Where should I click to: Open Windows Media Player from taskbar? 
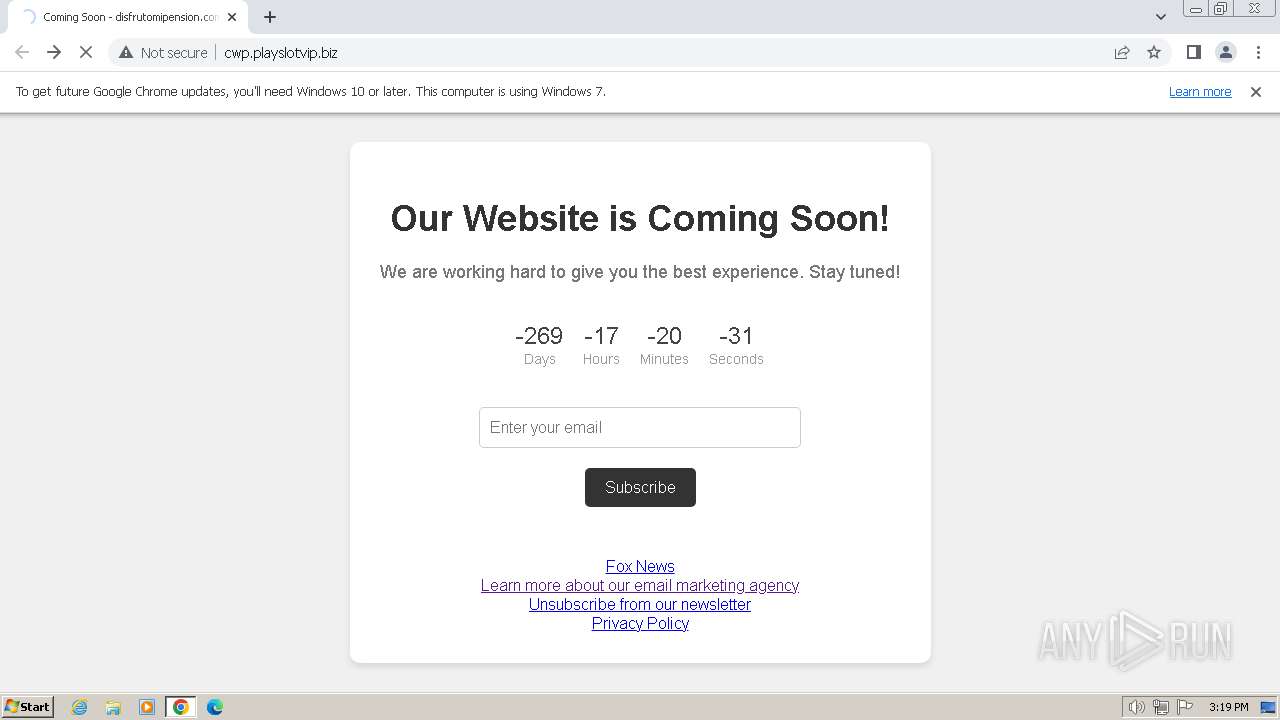point(147,707)
